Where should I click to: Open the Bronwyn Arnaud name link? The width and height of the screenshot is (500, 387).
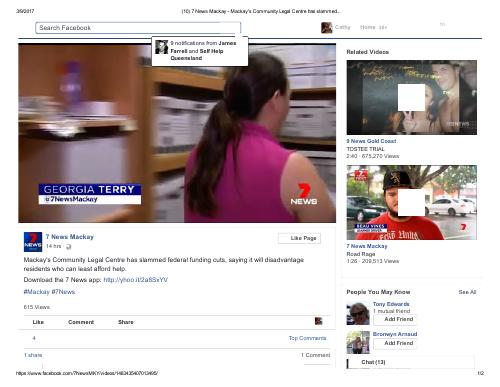[x=395, y=334]
